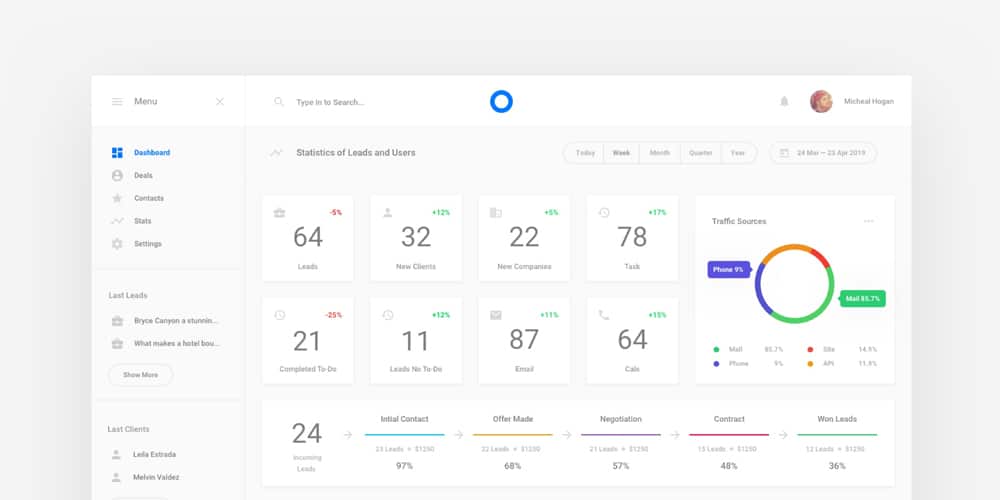The width and height of the screenshot is (1000, 500).
Task: Click the building icon on New Companies card
Action: (496, 212)
